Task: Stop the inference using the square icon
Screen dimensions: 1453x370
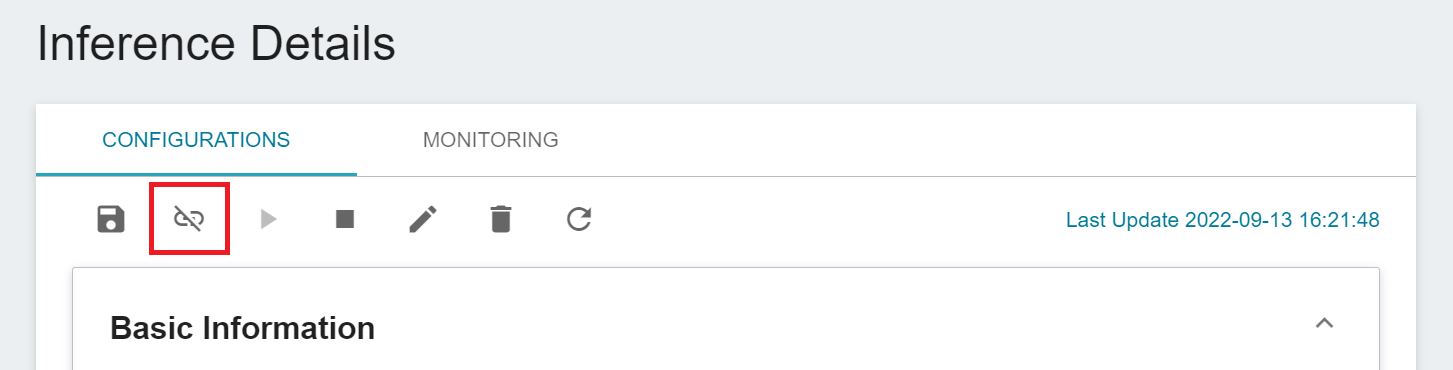Action: pyautogui.click(x=345, y=218)
